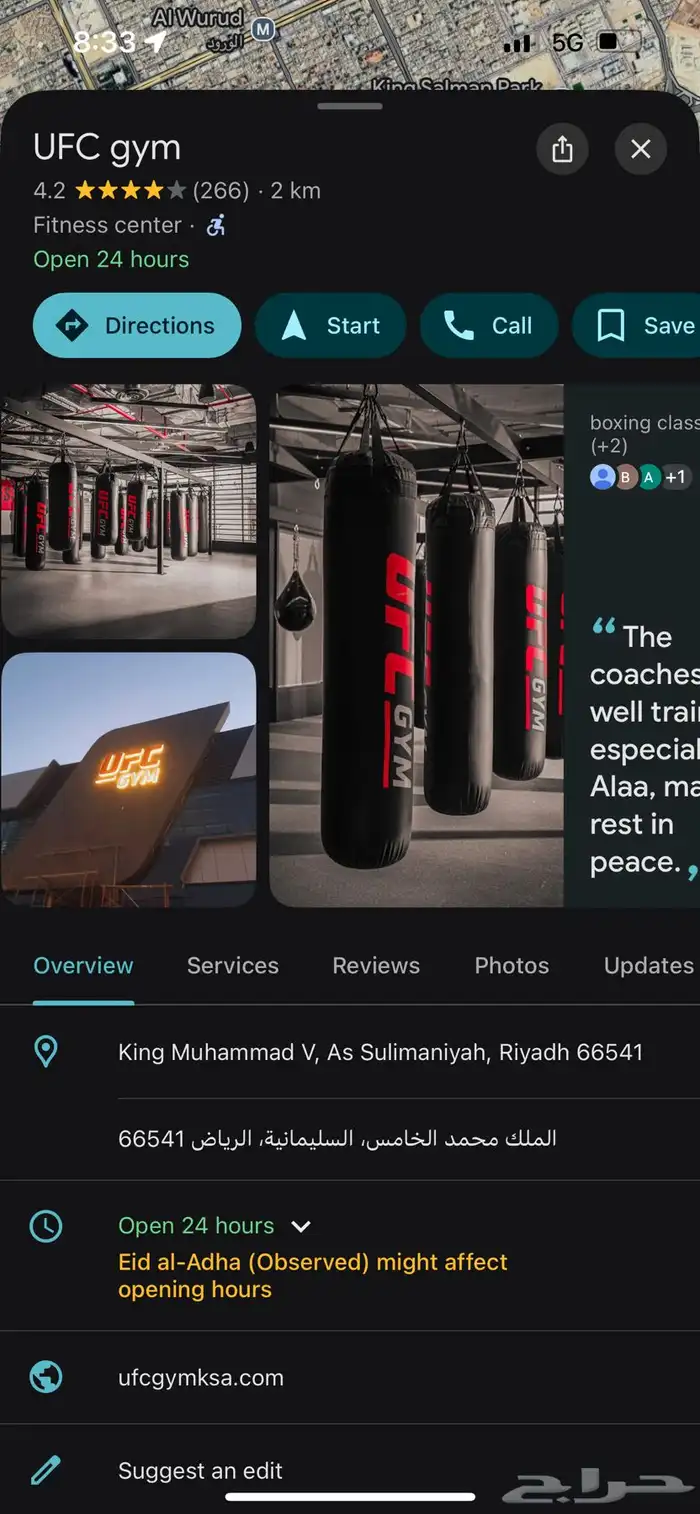The image size is (700, 1514).
Task: Expand the Open 24 hours chevron
Action: pos(301,1226)
